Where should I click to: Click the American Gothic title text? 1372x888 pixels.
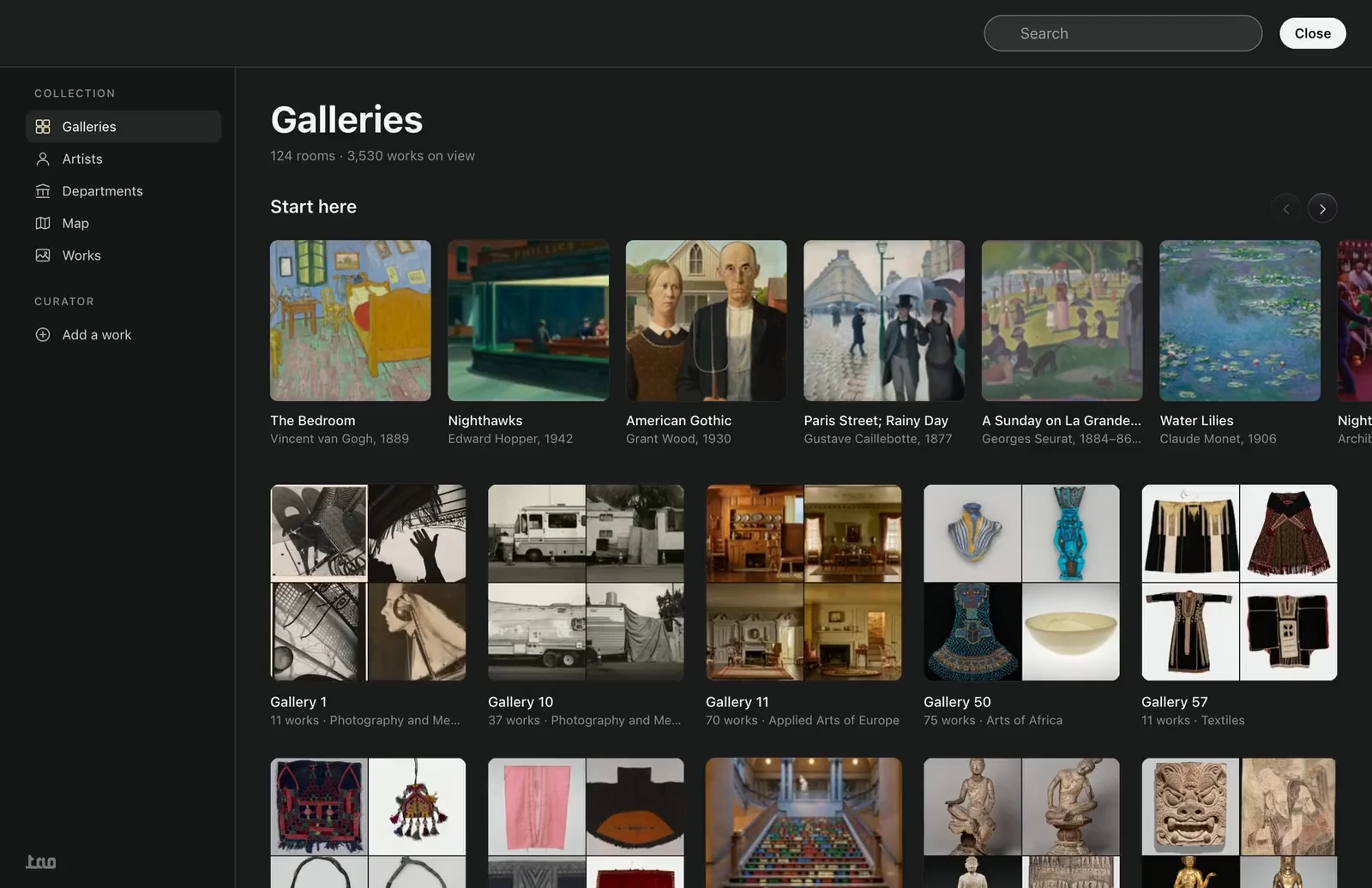(x=678, y=421)
